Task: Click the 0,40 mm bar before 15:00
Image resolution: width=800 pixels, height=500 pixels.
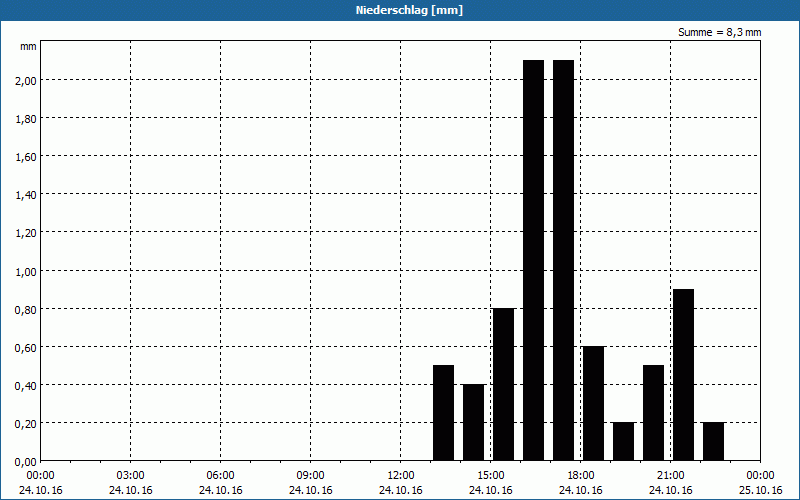Action: coord(473,422)
